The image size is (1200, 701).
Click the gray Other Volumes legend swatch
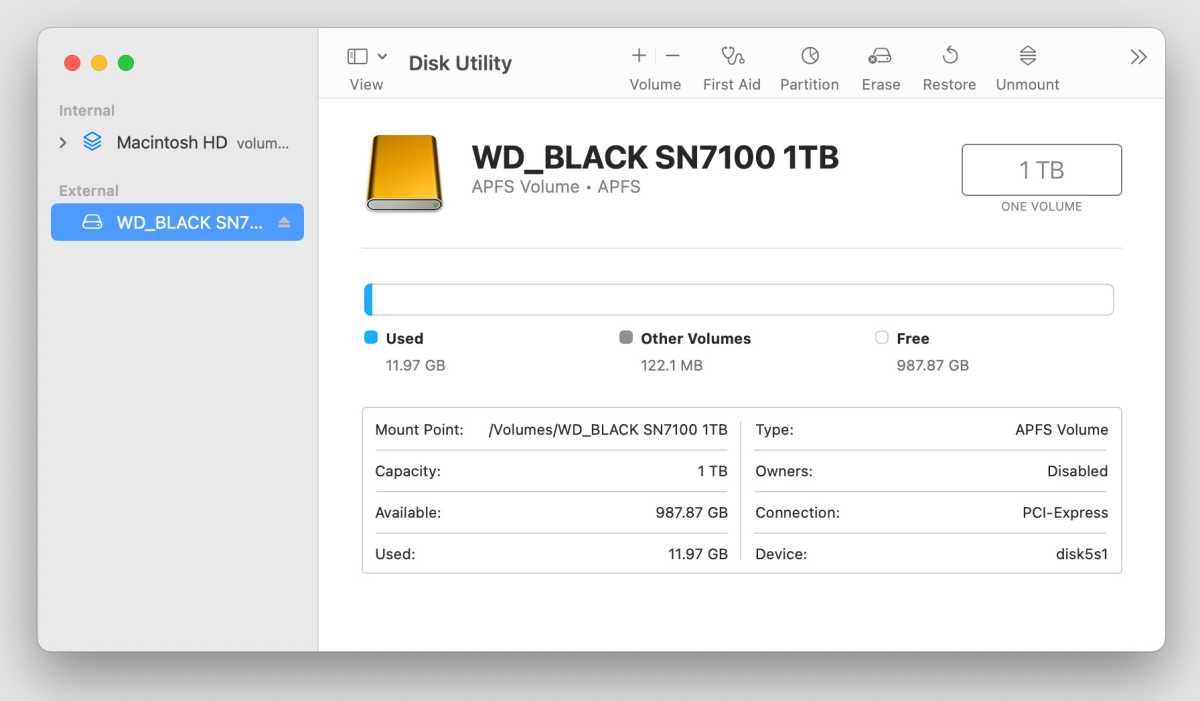[626, 338]
